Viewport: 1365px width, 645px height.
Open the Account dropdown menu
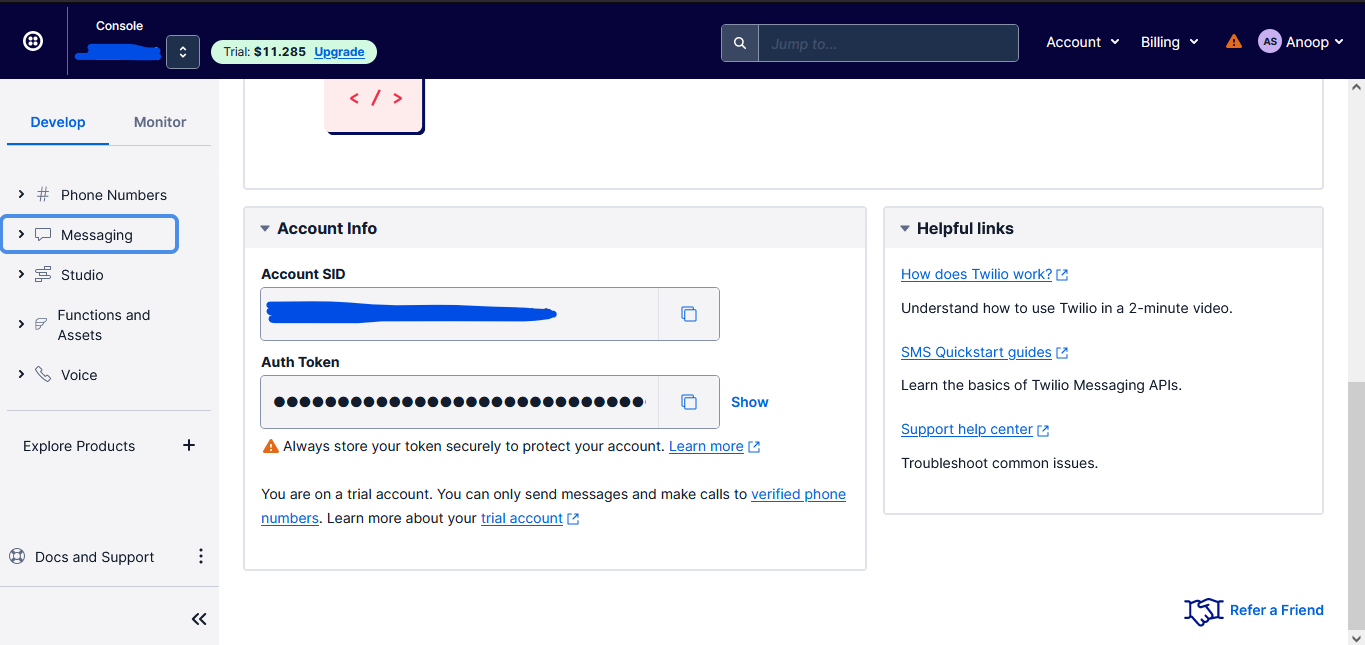coord(1082,42)
